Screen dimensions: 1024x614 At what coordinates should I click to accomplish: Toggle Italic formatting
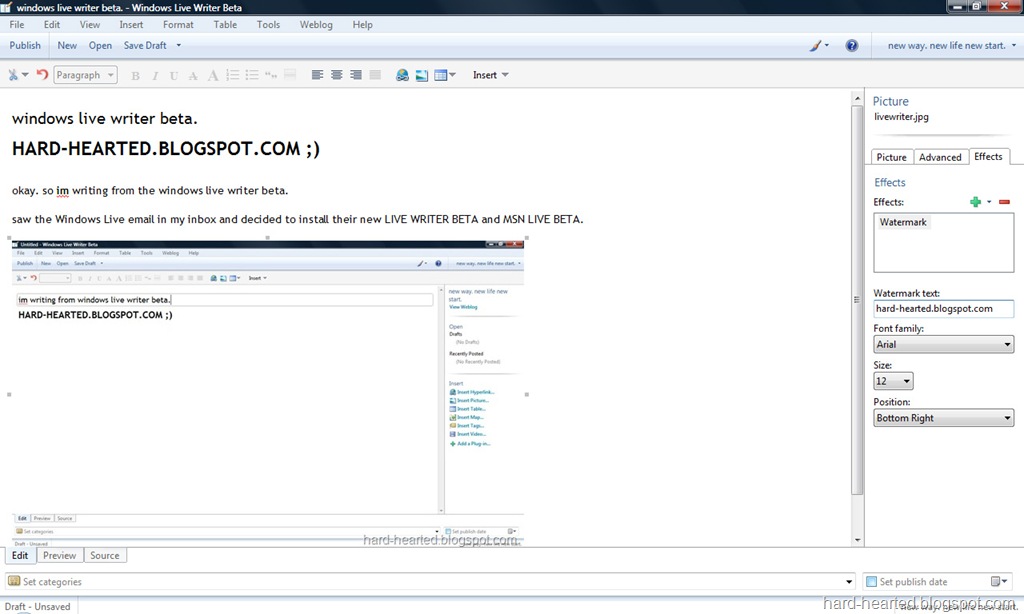155,76
